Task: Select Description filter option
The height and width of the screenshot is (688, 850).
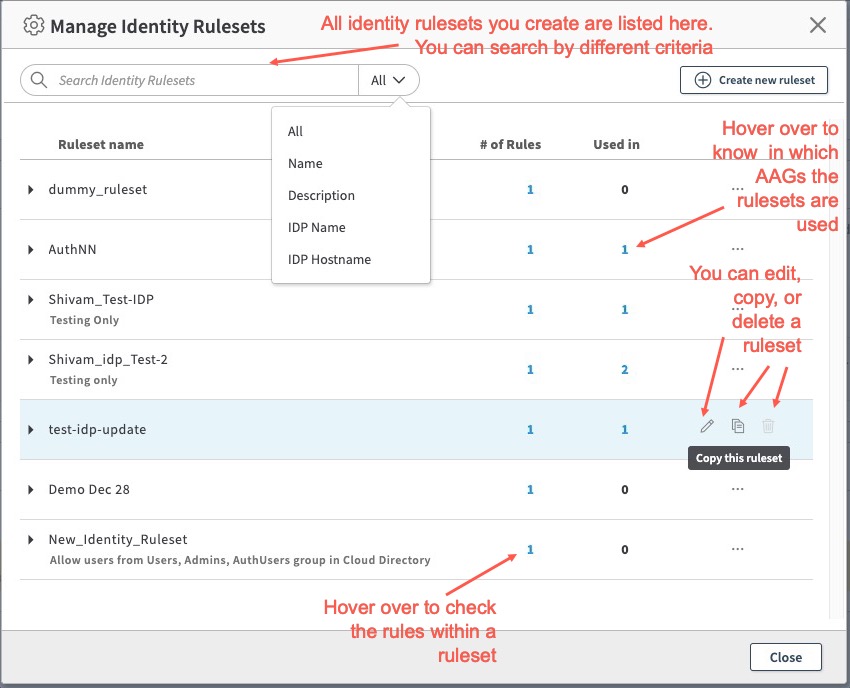Action: click(x=321, y=195)
